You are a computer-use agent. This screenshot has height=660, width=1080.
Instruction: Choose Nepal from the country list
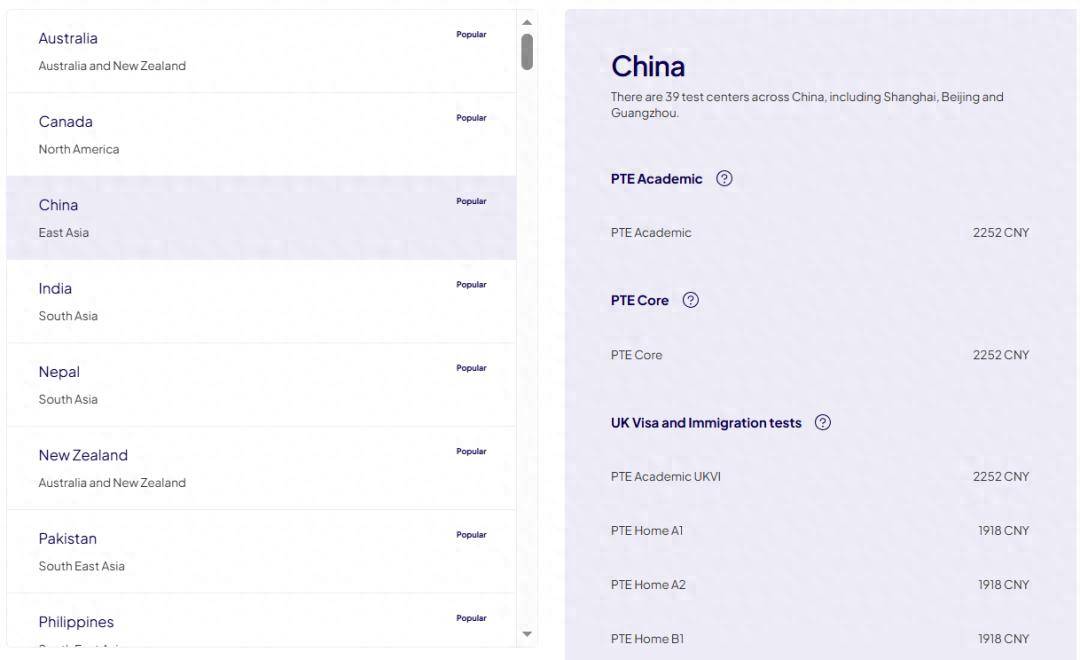[261, 385]
